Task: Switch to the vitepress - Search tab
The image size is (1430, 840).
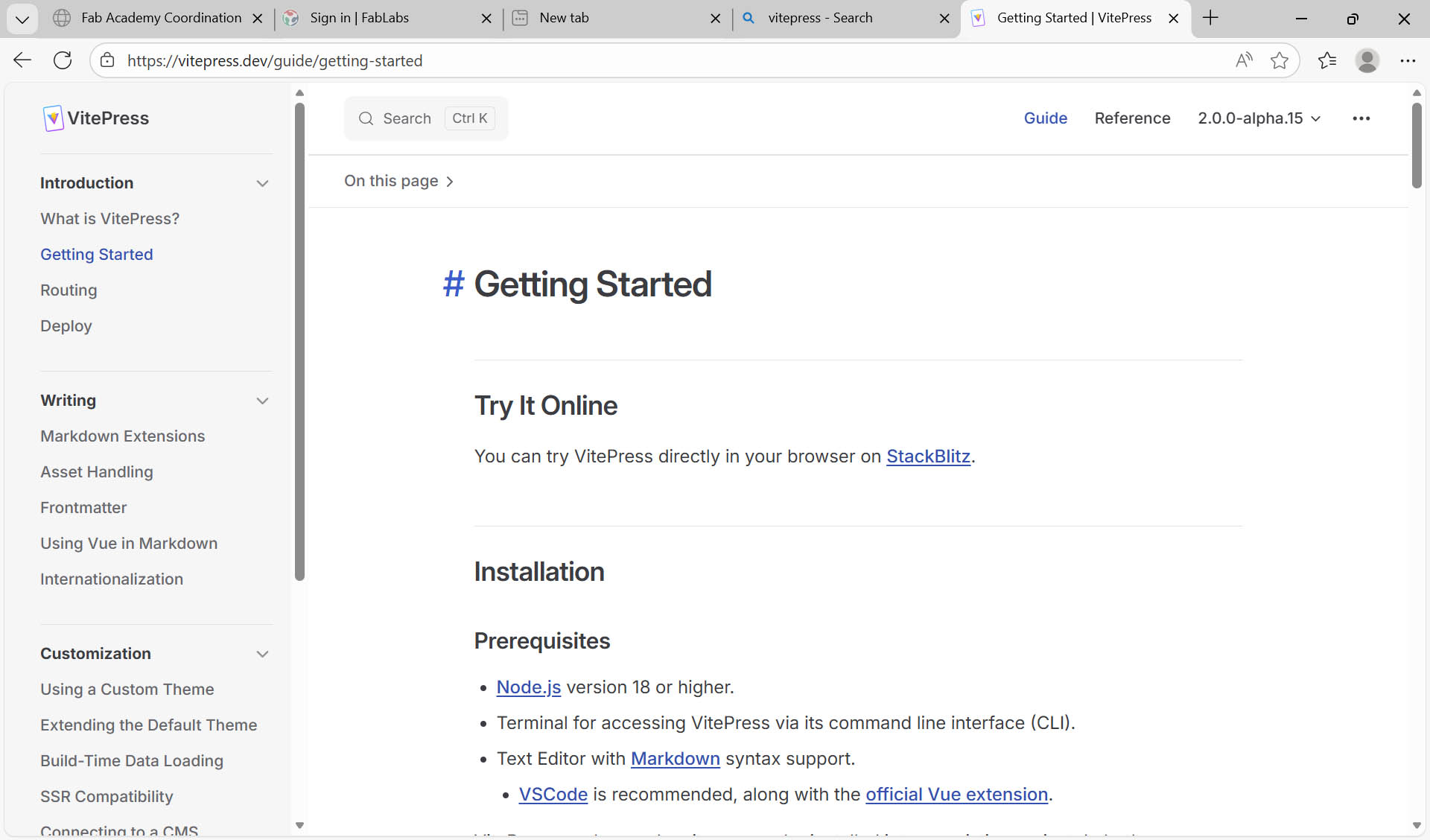Action: click(x=820, y=18)
